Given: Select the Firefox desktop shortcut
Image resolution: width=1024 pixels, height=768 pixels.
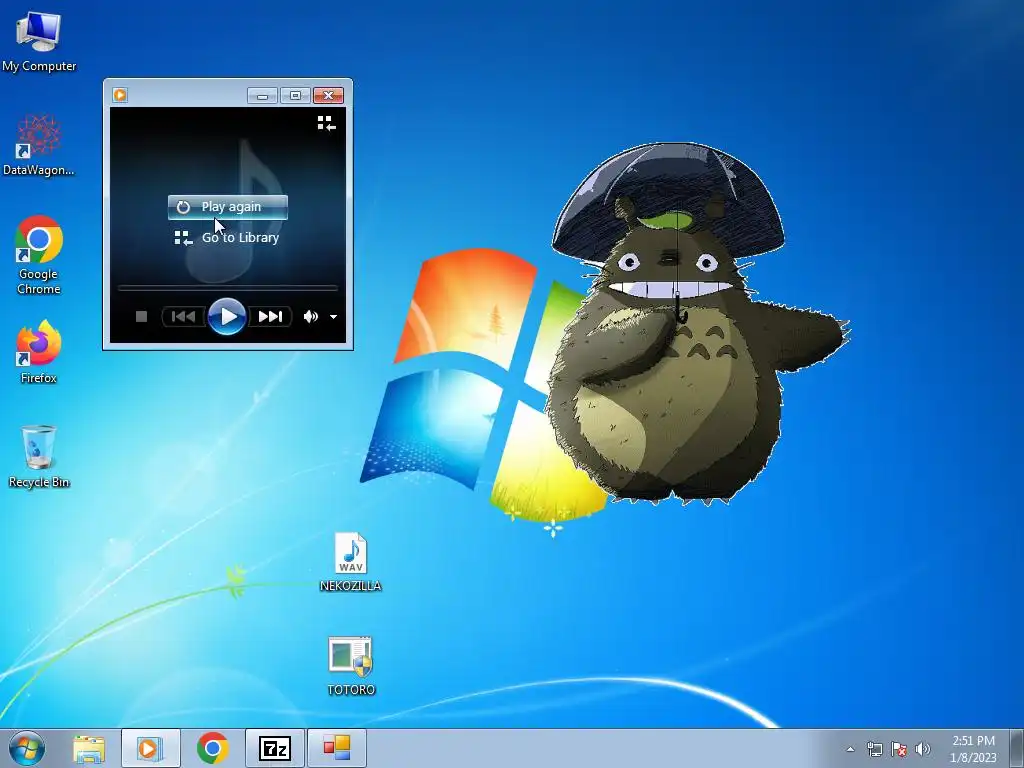Looking at the screenshot, I should (39, 351).
